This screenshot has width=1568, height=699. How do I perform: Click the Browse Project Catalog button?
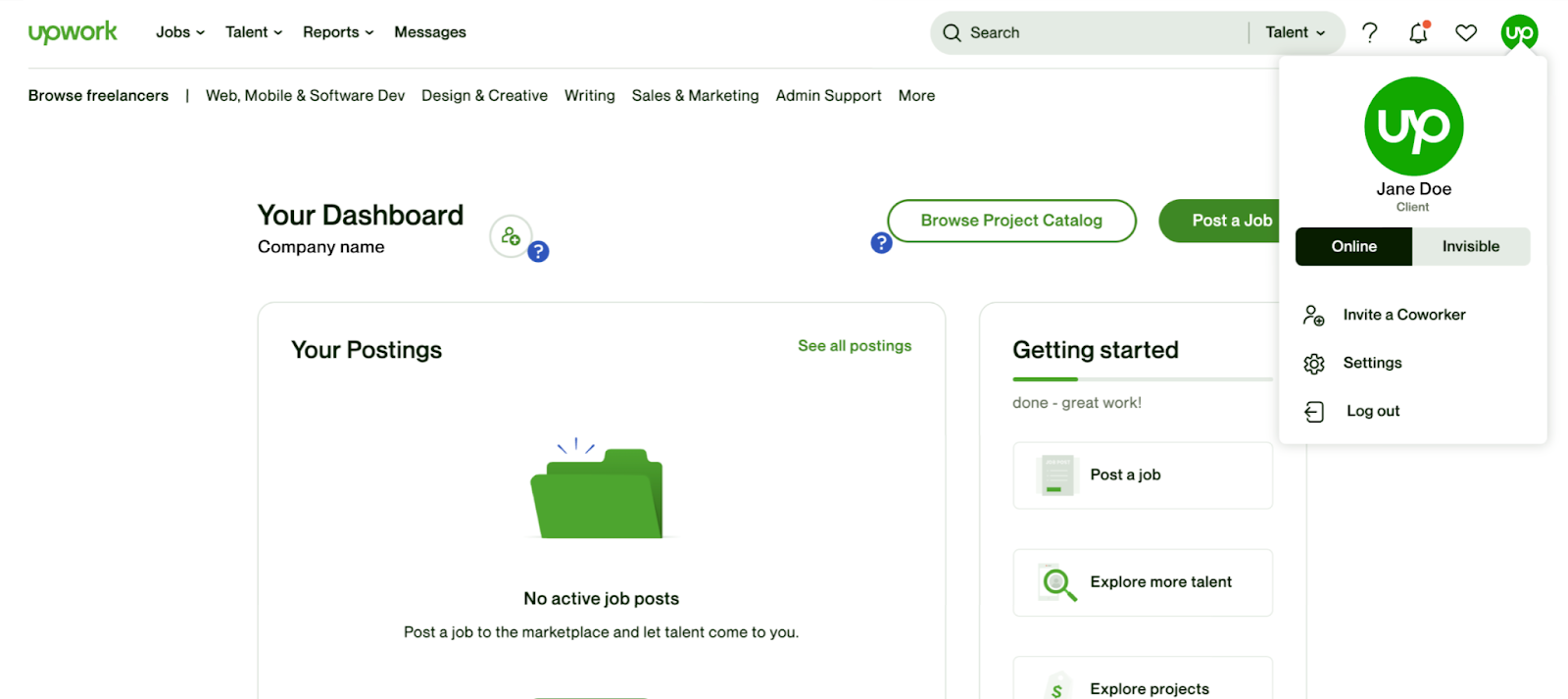[x=1011, y=221]
